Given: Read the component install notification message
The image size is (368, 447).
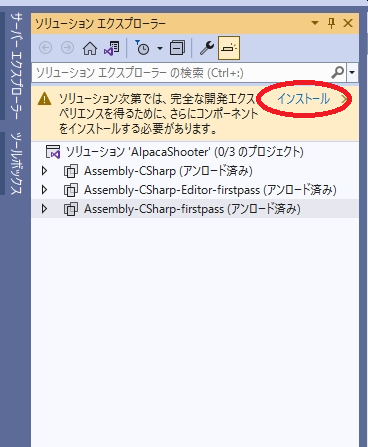Looking at the screenshot, I should point(159,113).
